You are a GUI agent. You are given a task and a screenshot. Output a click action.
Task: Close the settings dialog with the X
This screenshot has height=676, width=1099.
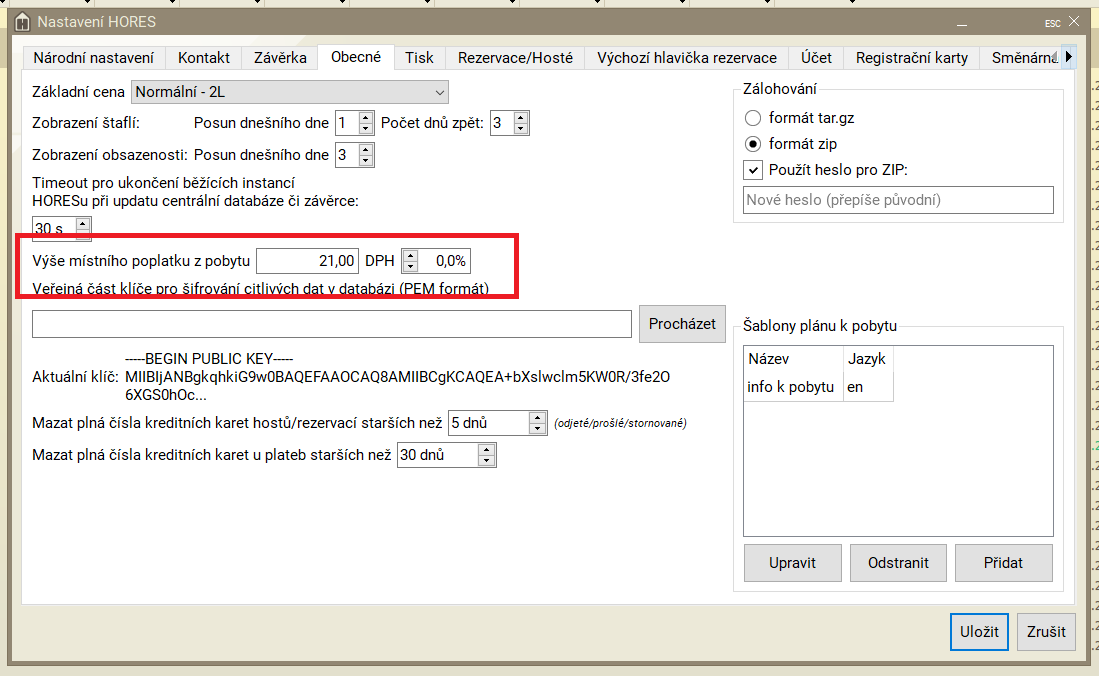(x=1075, y=21)
